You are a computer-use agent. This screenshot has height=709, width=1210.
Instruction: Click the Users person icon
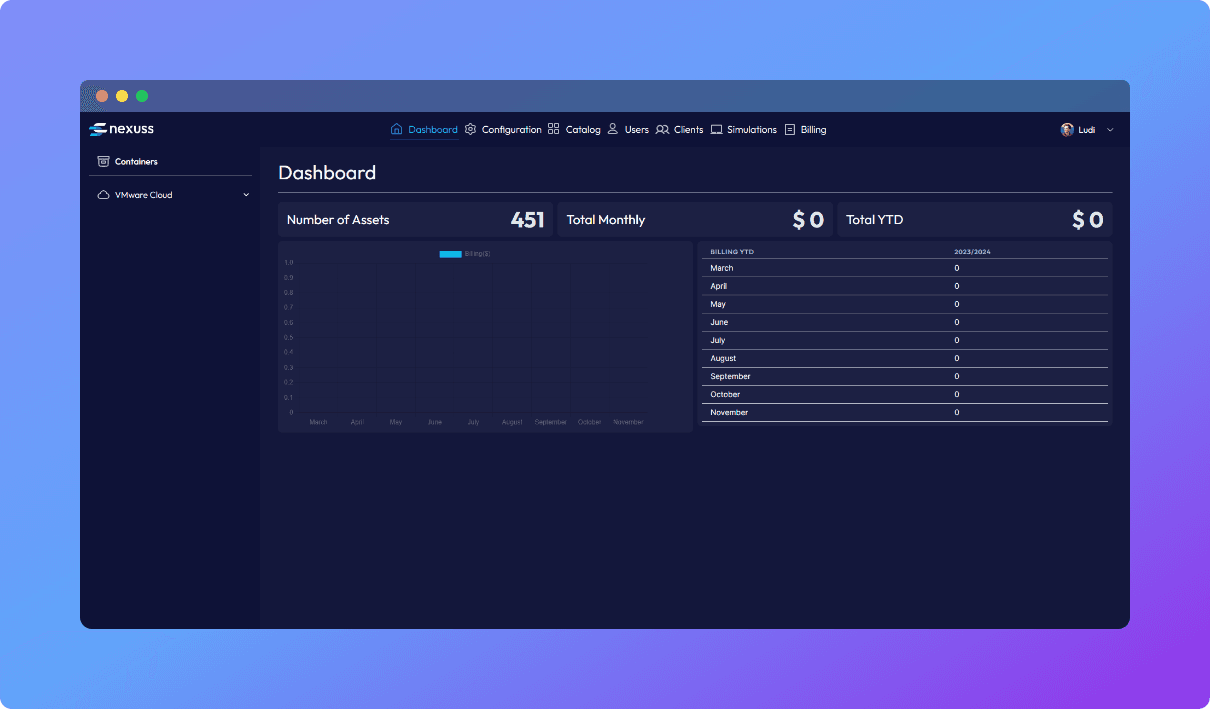click(x=613, y=129)
